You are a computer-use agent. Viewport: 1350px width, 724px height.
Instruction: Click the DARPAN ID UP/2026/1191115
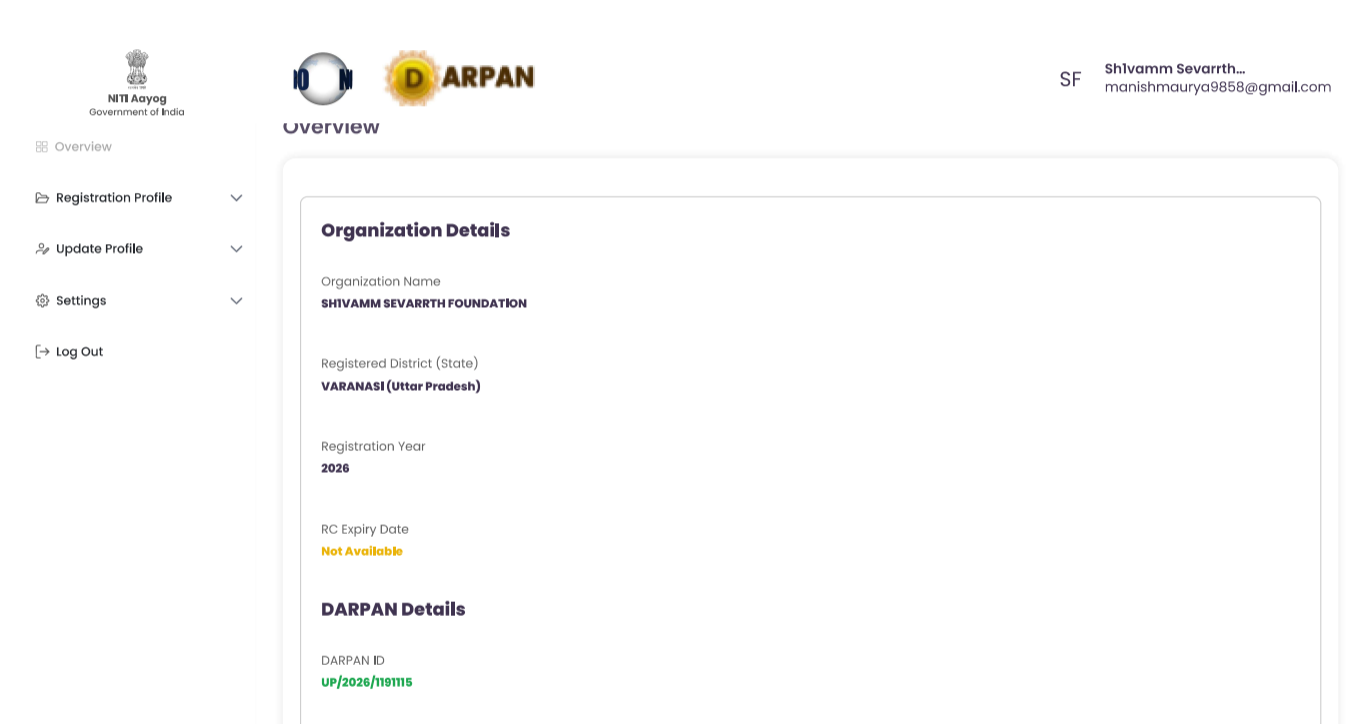coord(367,682)
